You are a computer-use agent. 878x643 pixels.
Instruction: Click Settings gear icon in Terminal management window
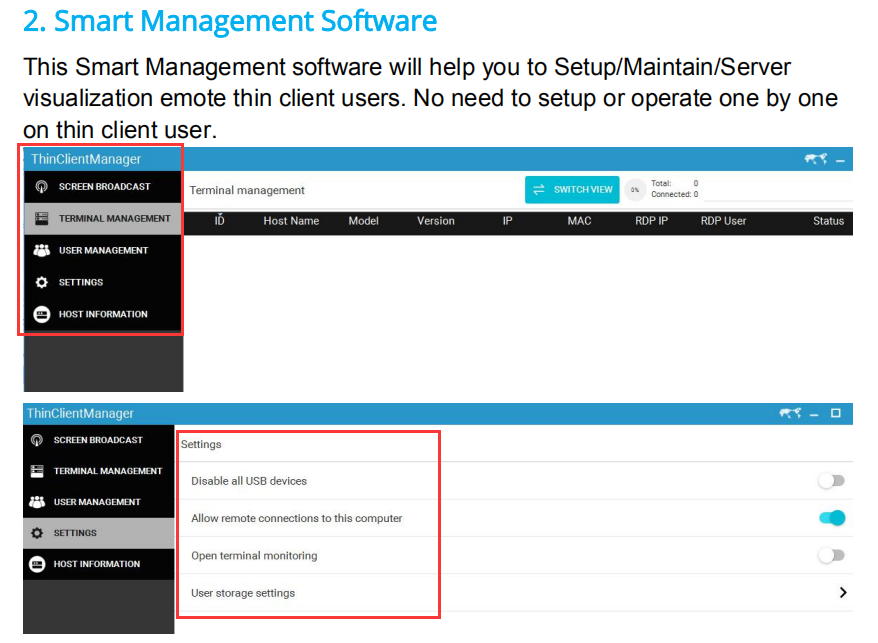pyautogui.click(x=41, y=283)
